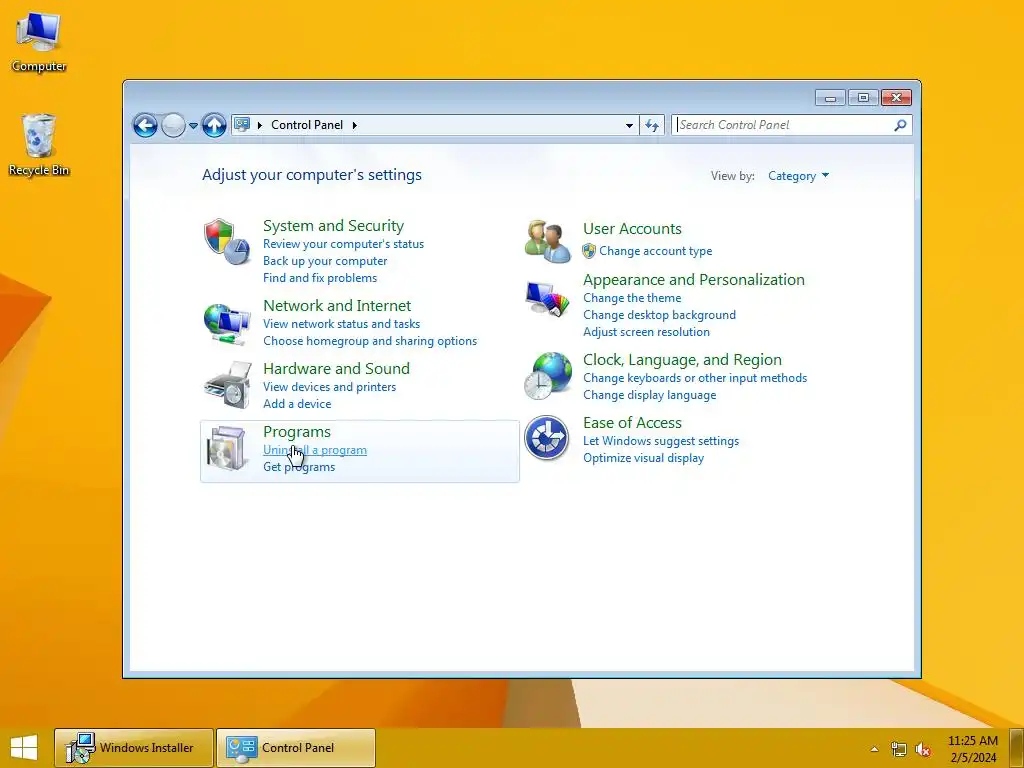Viewport: 1024px width, 768px height.
Task: Click the search magnifier icon
Action: tap(900, 125)
